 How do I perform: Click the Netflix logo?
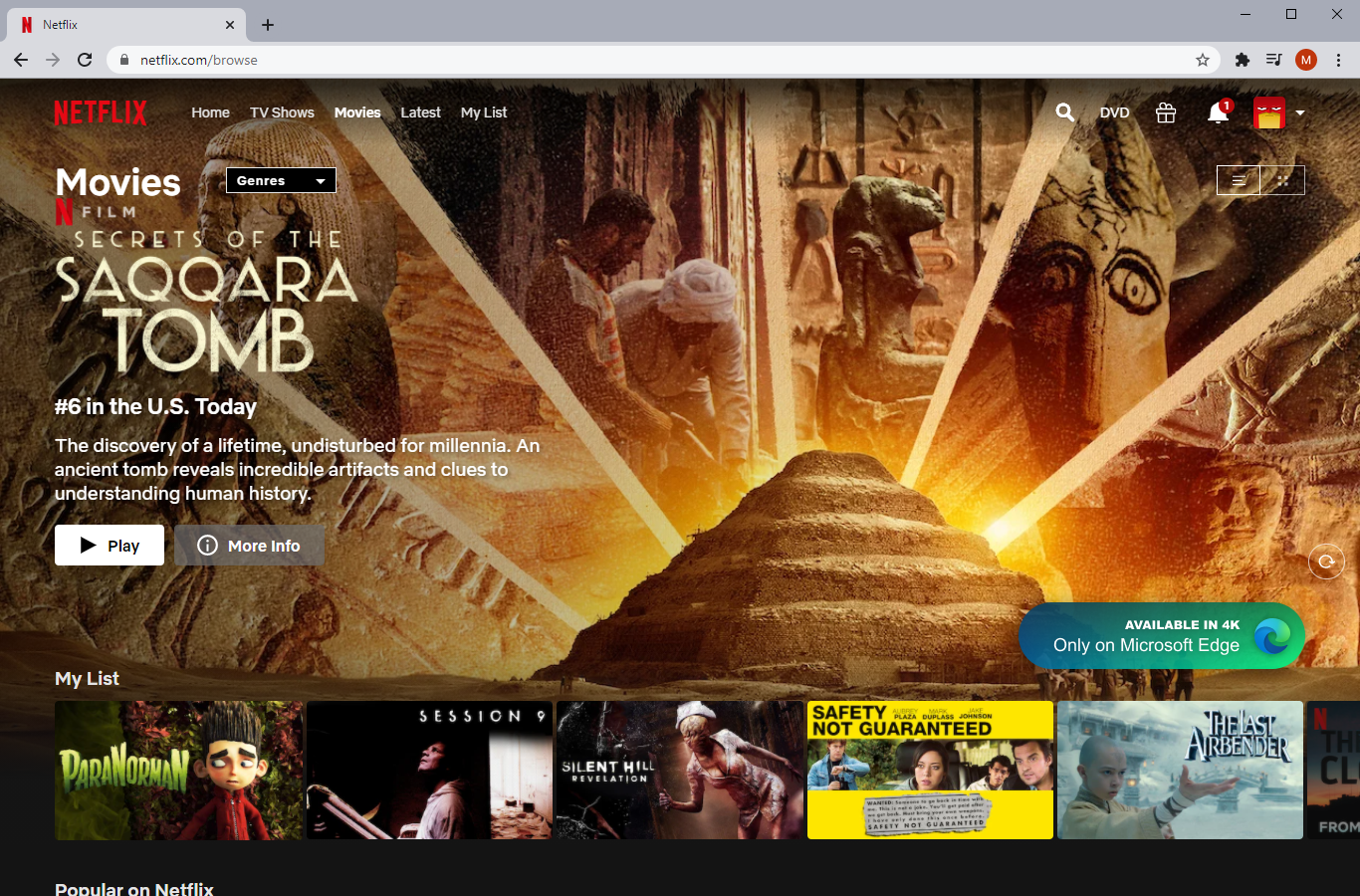[x=101, y=112]
